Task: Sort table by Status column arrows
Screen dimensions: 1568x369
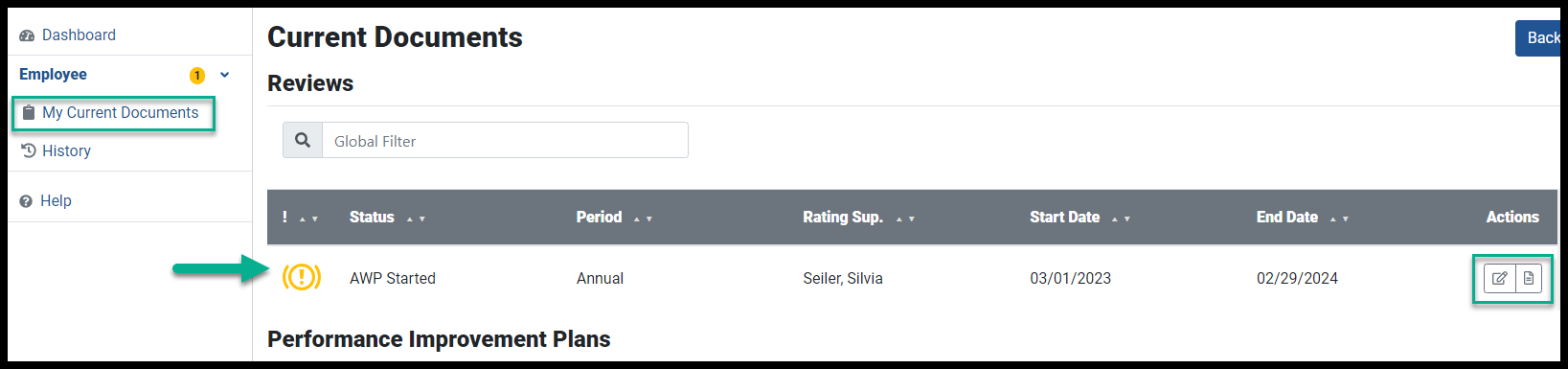Action: [x=416, y=219]
